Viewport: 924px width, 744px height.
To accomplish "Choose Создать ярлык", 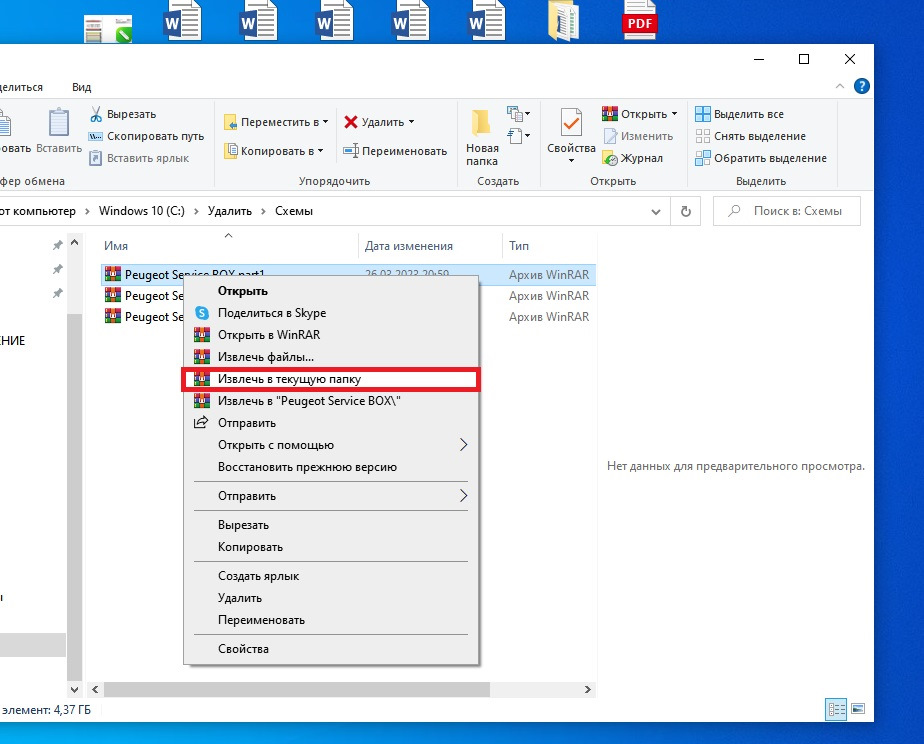I will point(331,576).
